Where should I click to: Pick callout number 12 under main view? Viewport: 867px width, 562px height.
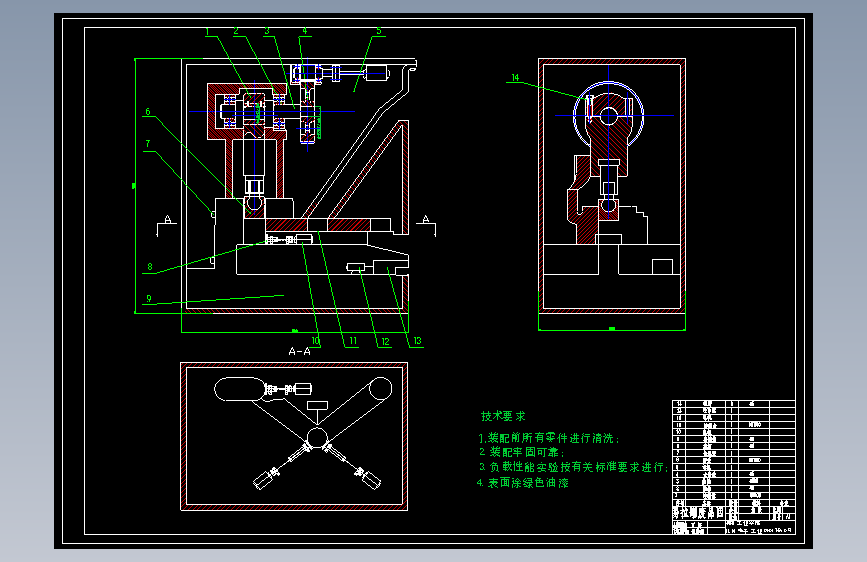(x=385, y=342)
